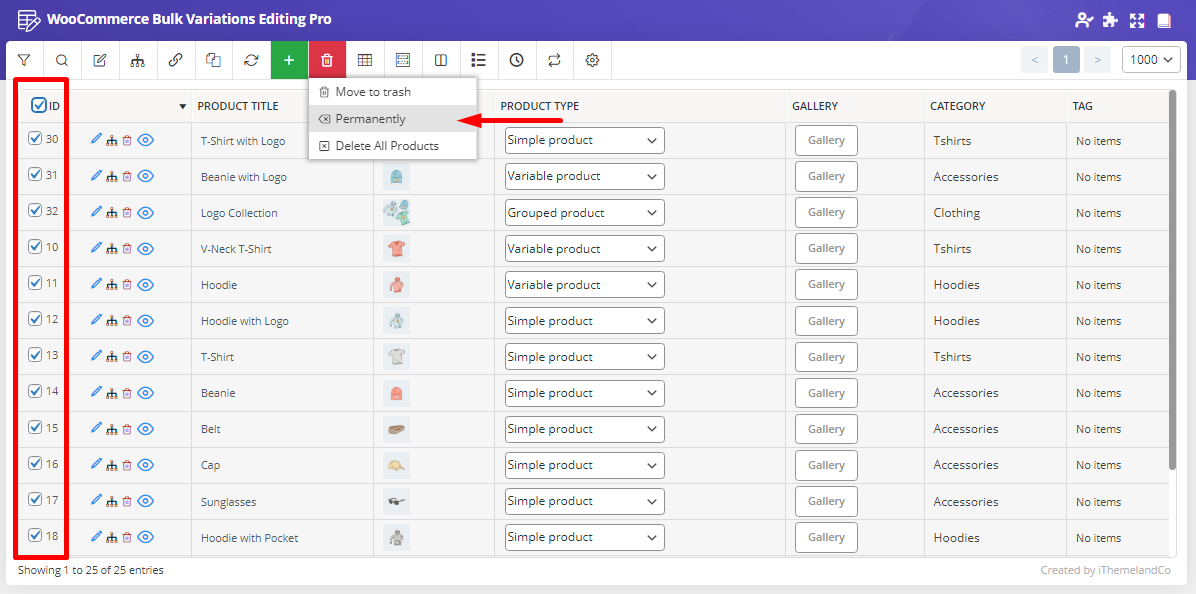Uncheck the select-all checkbox beside ID header
1196x594 pixels.
click(39, 105)
